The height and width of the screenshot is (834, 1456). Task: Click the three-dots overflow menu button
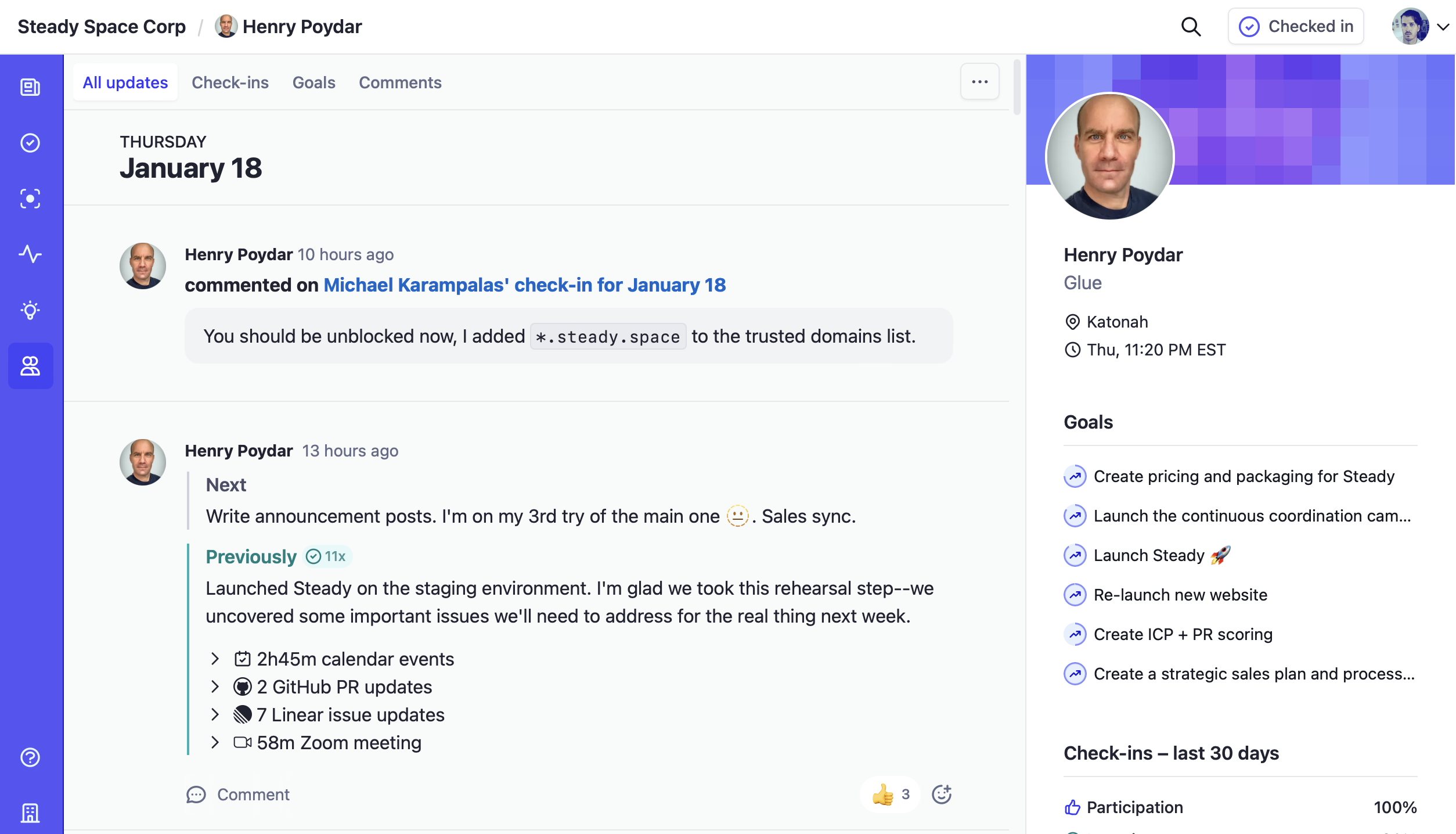point(980,82)
